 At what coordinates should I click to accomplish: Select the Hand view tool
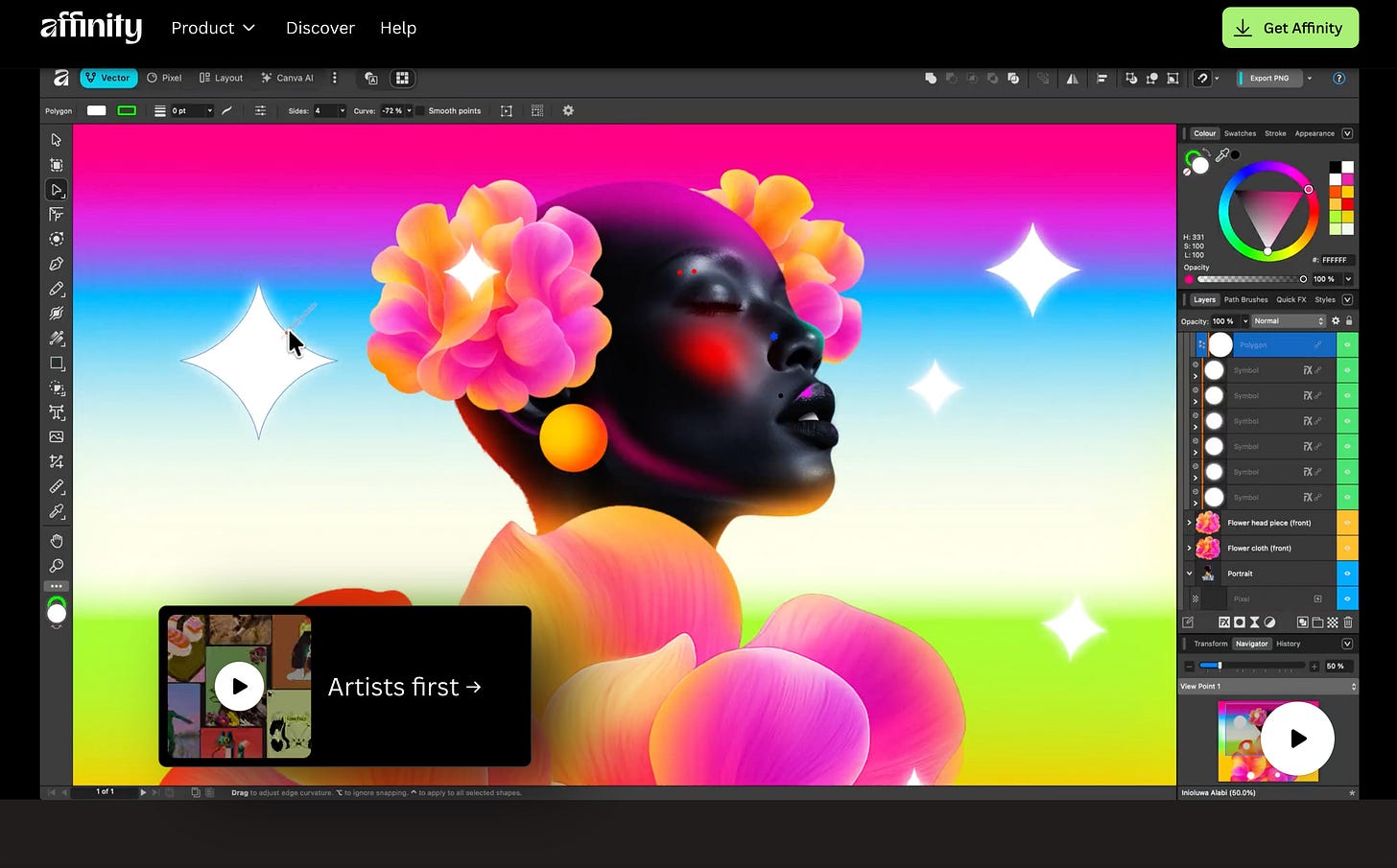pyautogui.click(x=57, y=541)
